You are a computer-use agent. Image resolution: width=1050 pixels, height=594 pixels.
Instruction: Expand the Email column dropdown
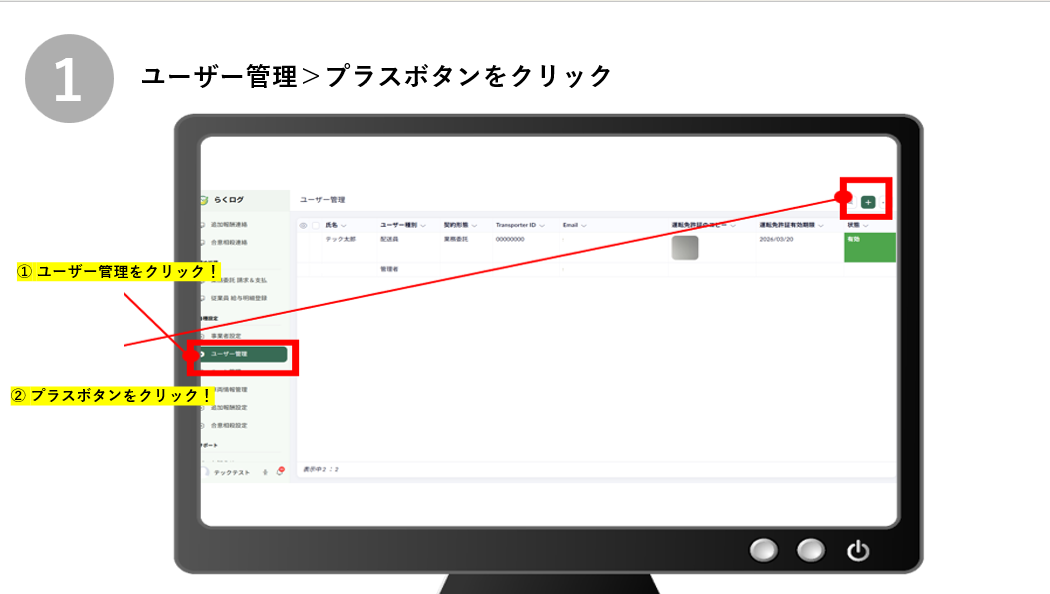coord(585,226)
